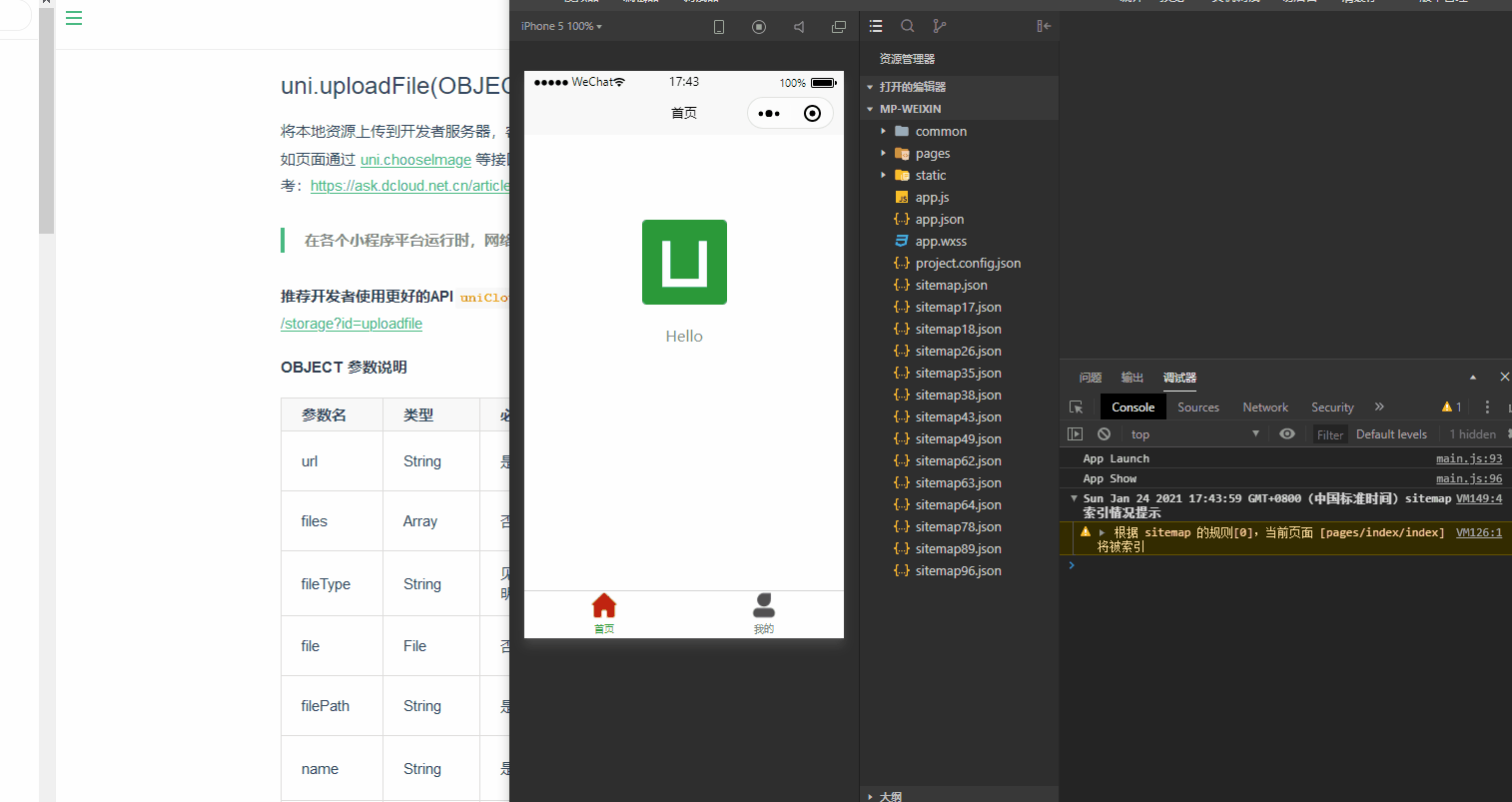This screenshot has width=1512, height=802.
Task: Click the simulator stop/record icon
Action: tap(759, 27)
